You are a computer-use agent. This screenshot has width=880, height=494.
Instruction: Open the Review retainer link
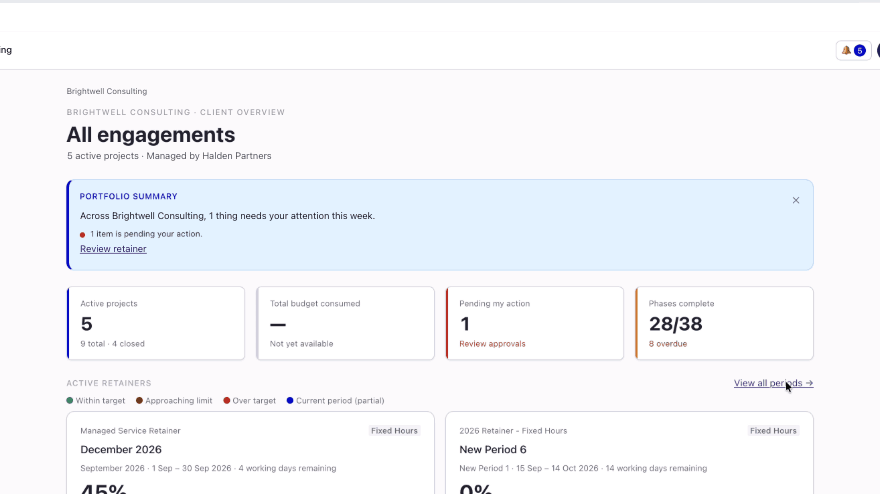coord(113,249)
